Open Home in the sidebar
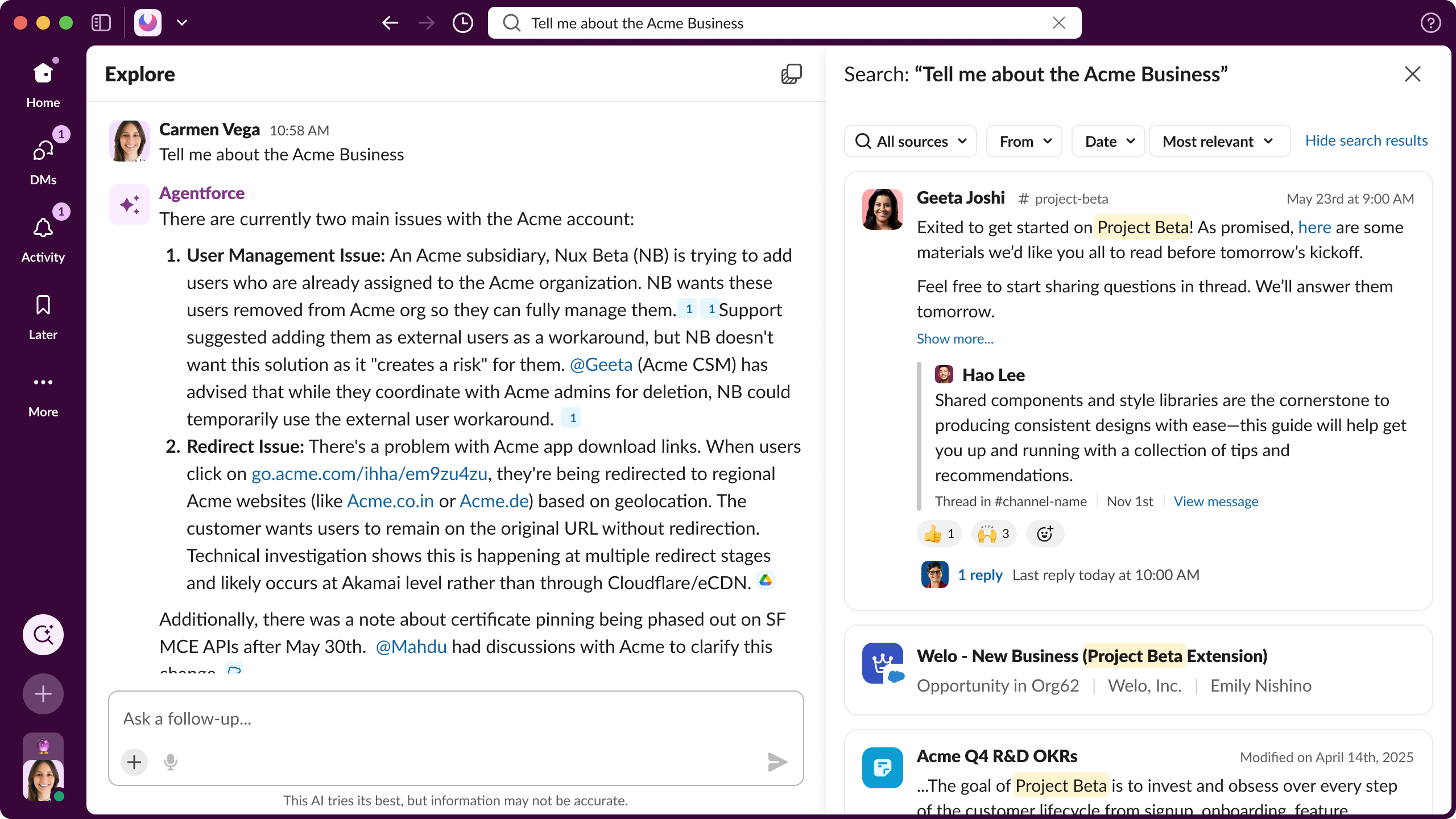This screenshot has width=1456, height=819. click(43, 84)
